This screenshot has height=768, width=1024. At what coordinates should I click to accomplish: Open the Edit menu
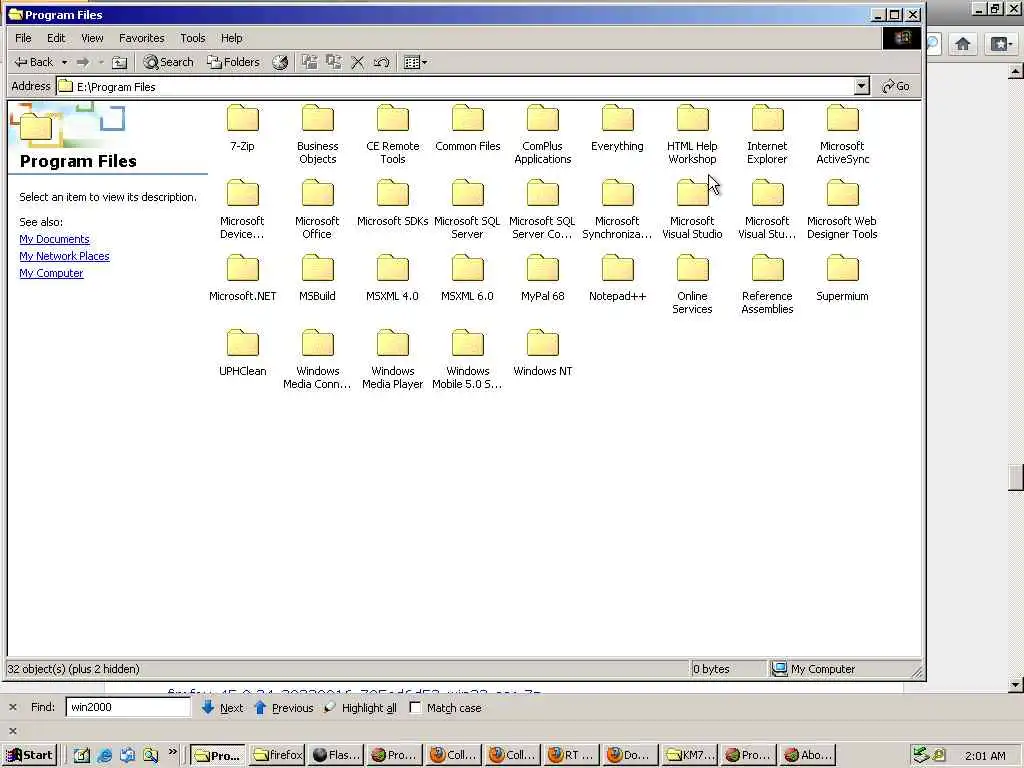[56, 38]
